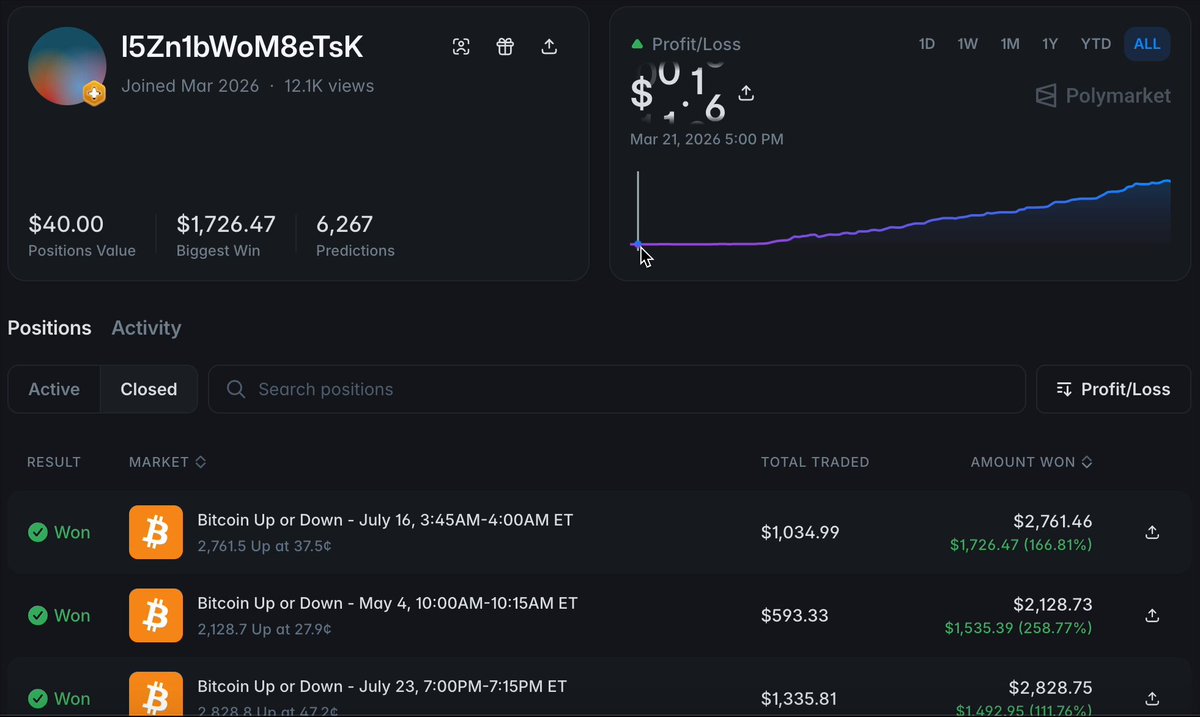Click the TOTAL TRADED column header

(815, 462)
